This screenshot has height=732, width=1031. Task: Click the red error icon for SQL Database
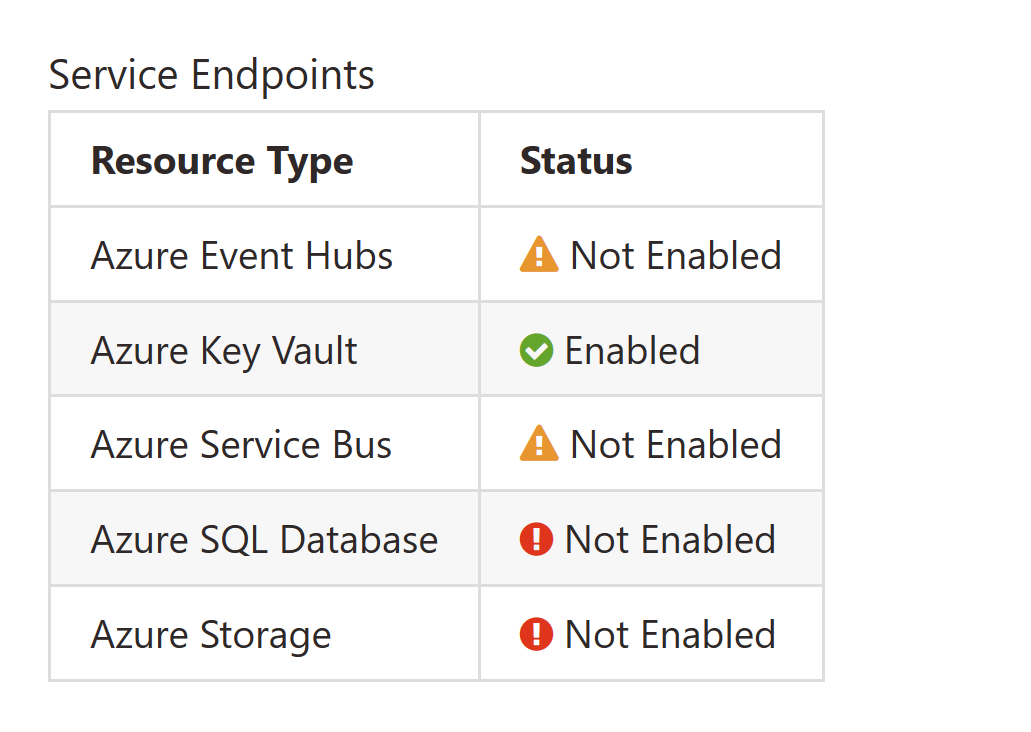point(536,540)
